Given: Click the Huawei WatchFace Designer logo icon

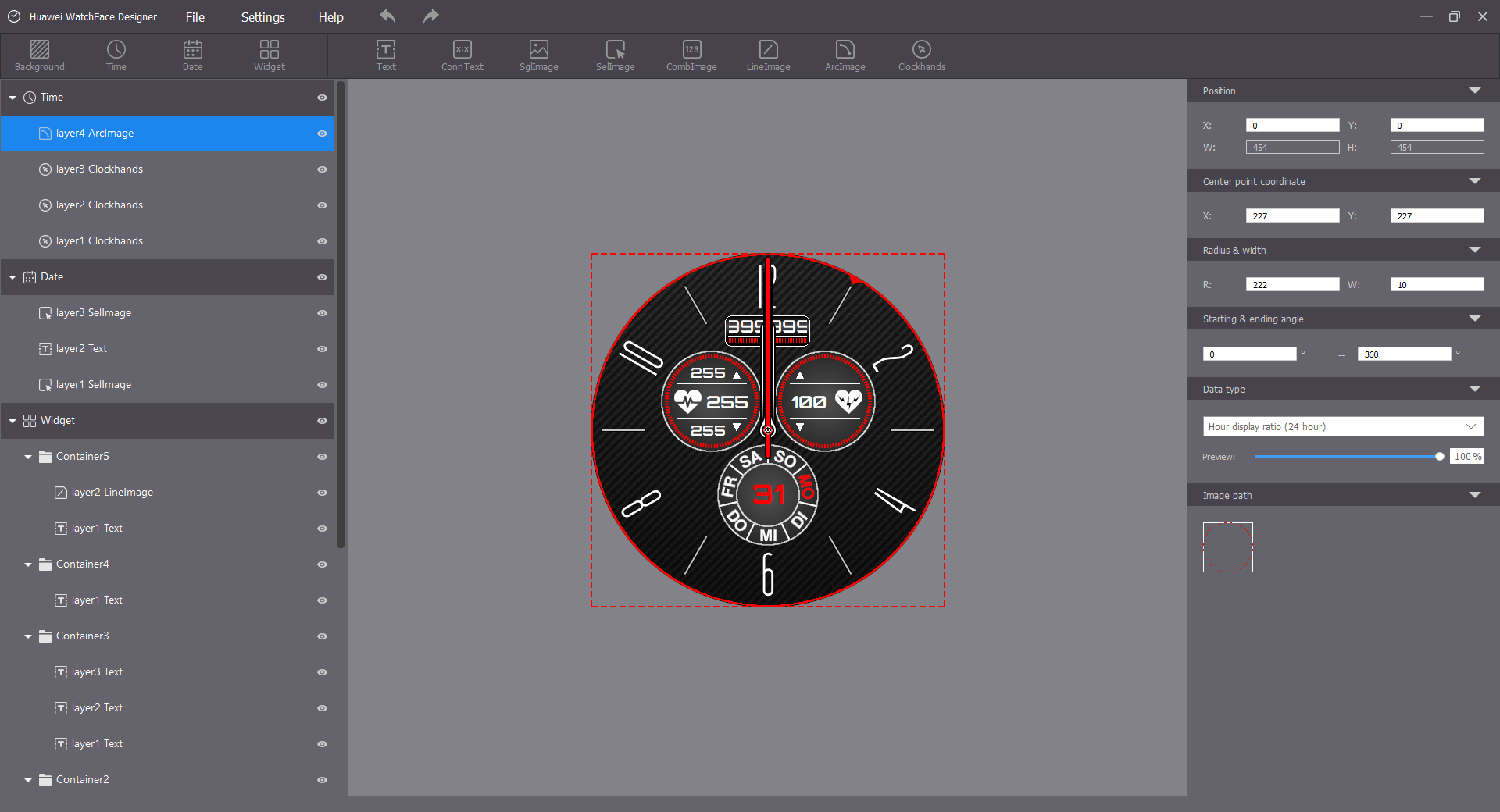Looking at the screenshot, I should coord(14,16).
